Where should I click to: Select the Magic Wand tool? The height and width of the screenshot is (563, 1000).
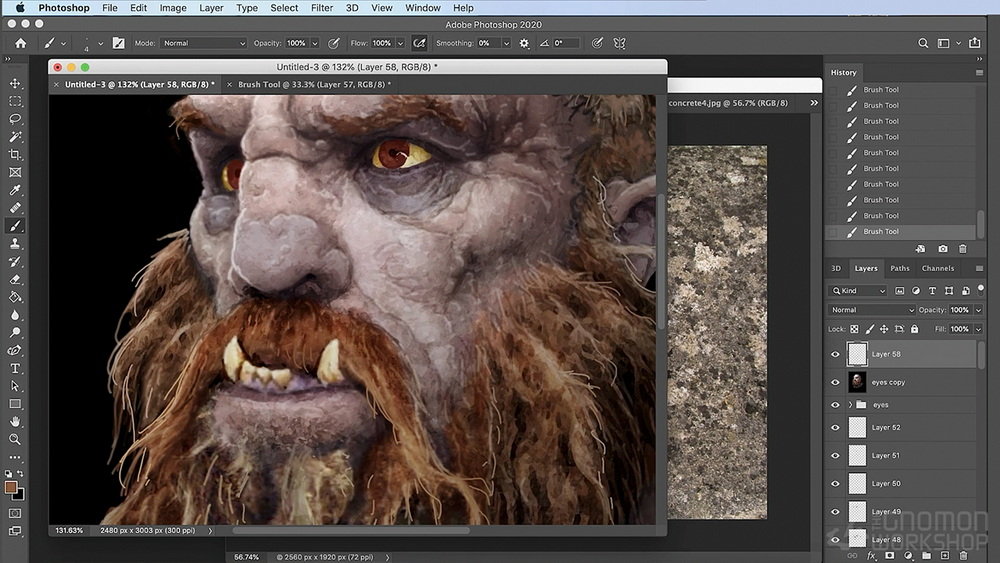15,137
